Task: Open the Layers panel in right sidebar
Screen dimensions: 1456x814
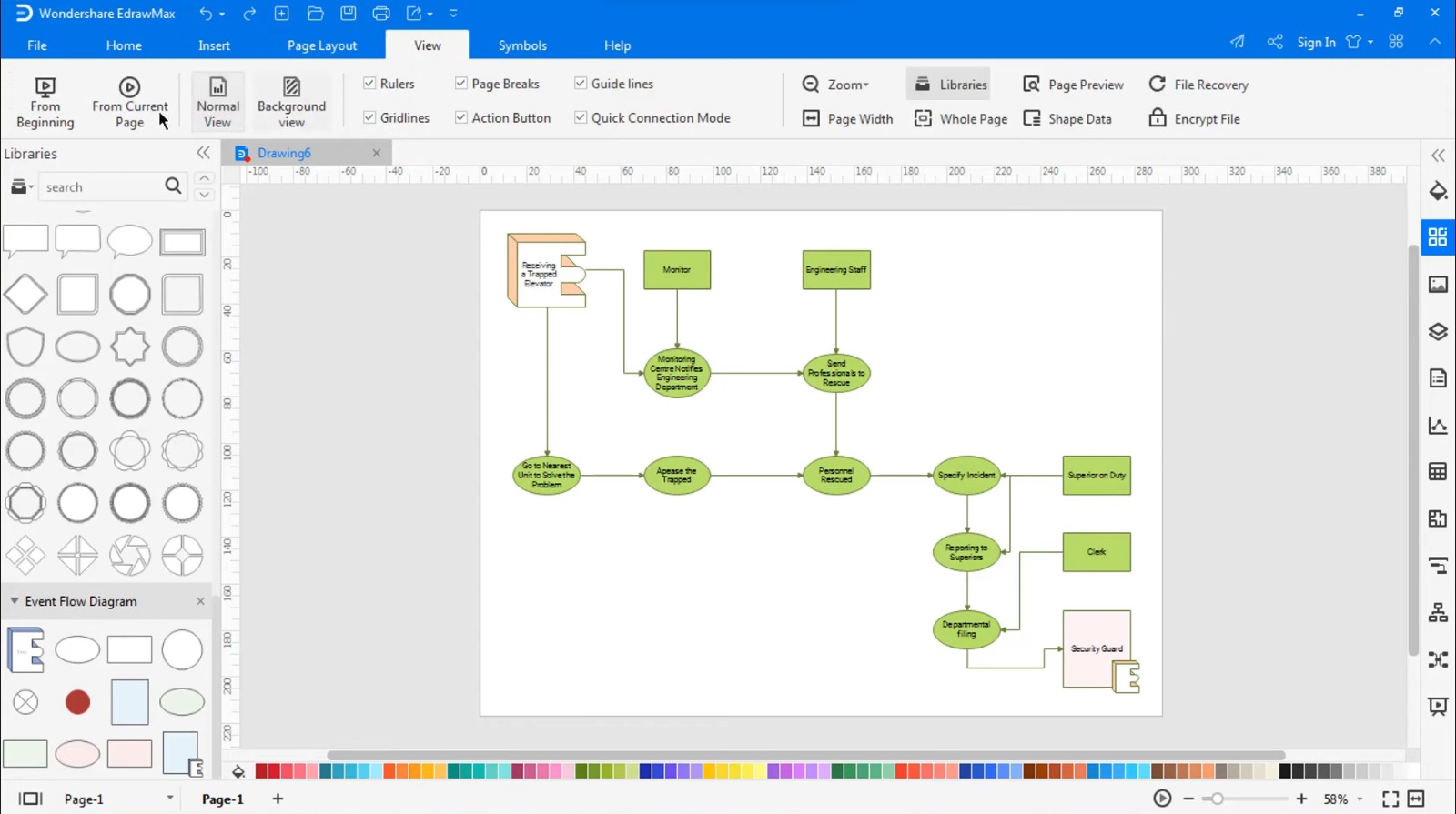Action: (1438, 332)
